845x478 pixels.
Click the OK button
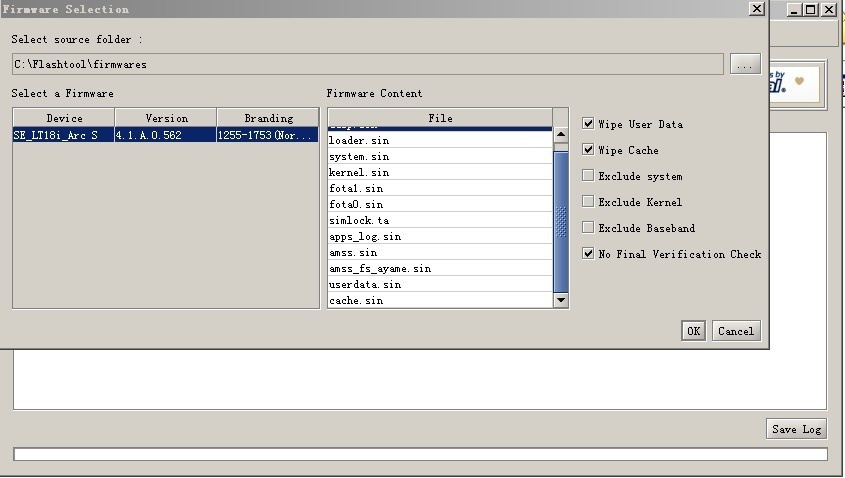point(693,331)
